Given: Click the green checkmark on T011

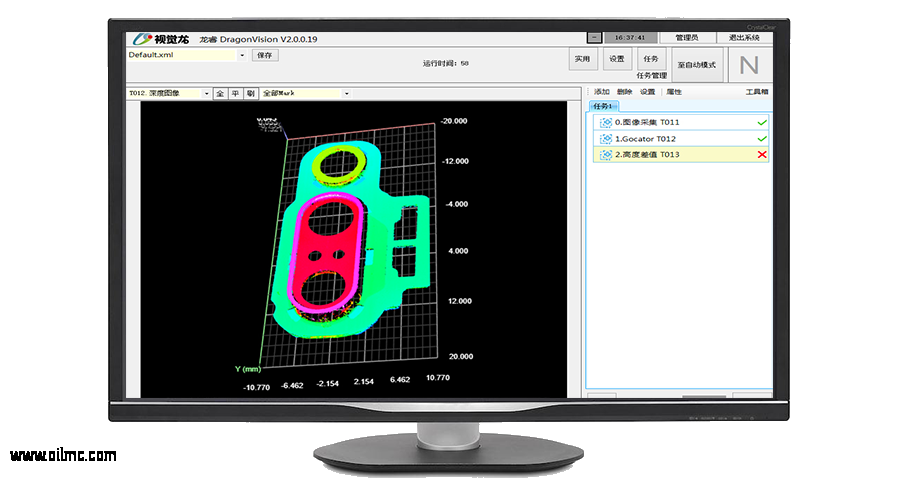Looking at the screenshot, I should point(762,123).
